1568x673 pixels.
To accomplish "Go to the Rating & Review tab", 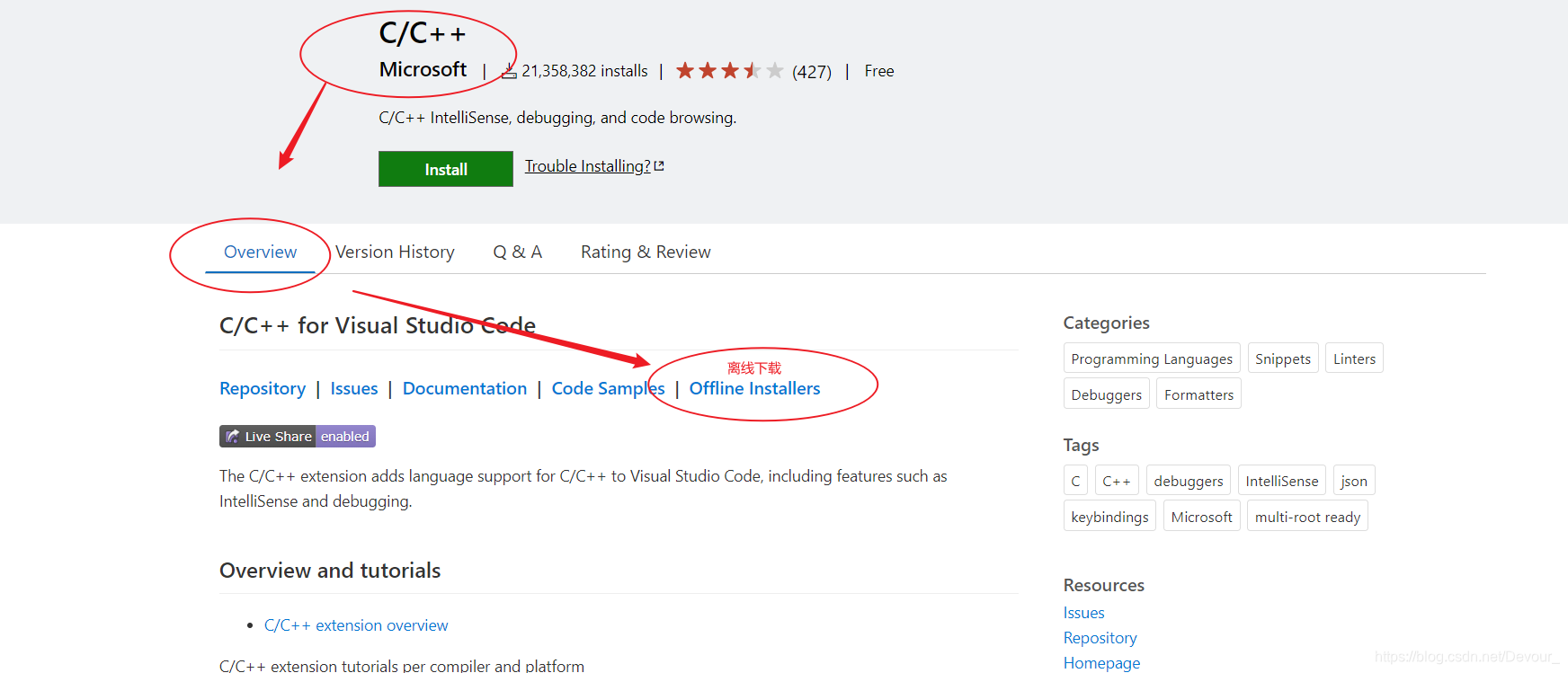I will (646, 252).
